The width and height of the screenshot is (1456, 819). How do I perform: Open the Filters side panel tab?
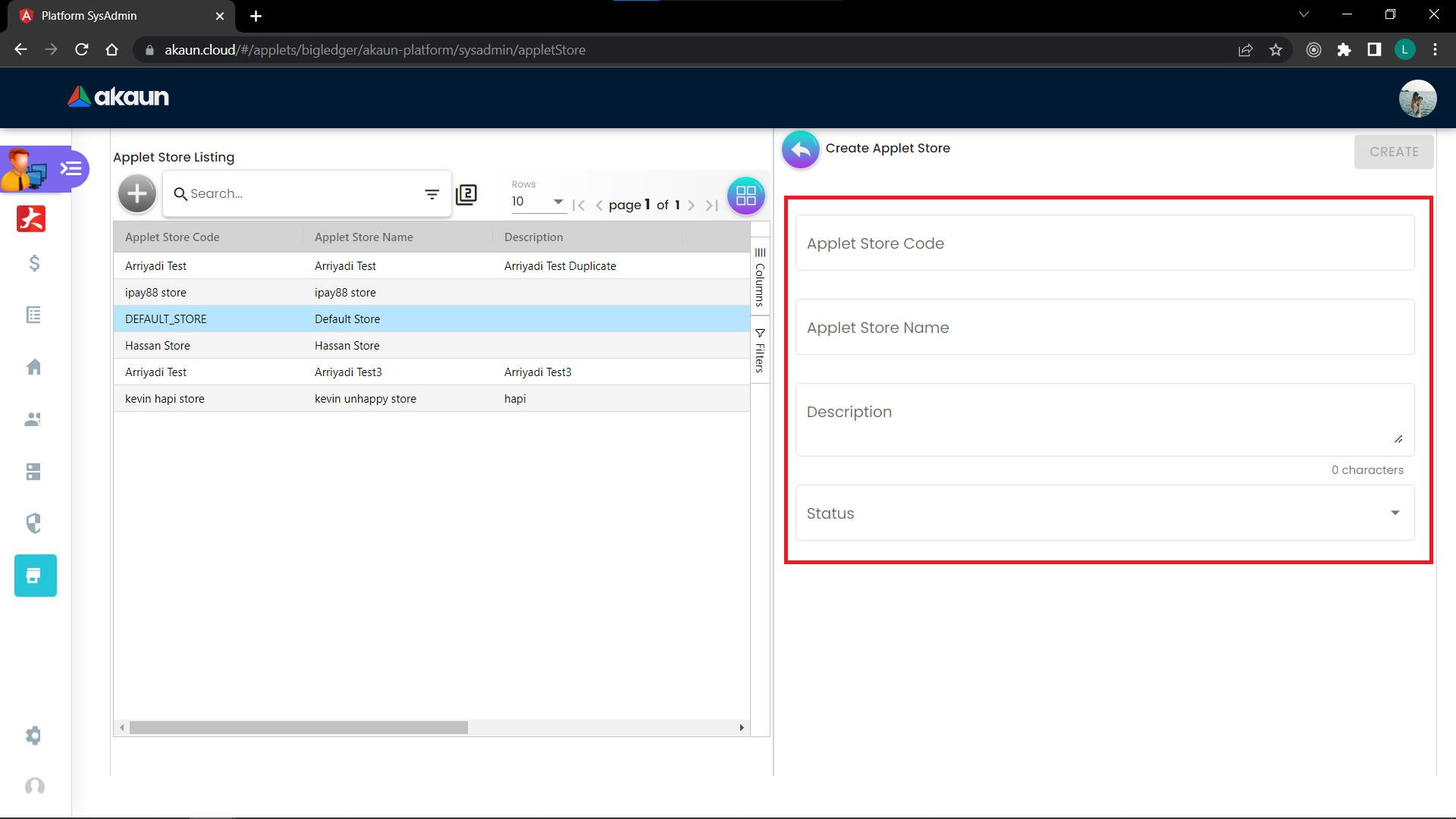point(760,350)
